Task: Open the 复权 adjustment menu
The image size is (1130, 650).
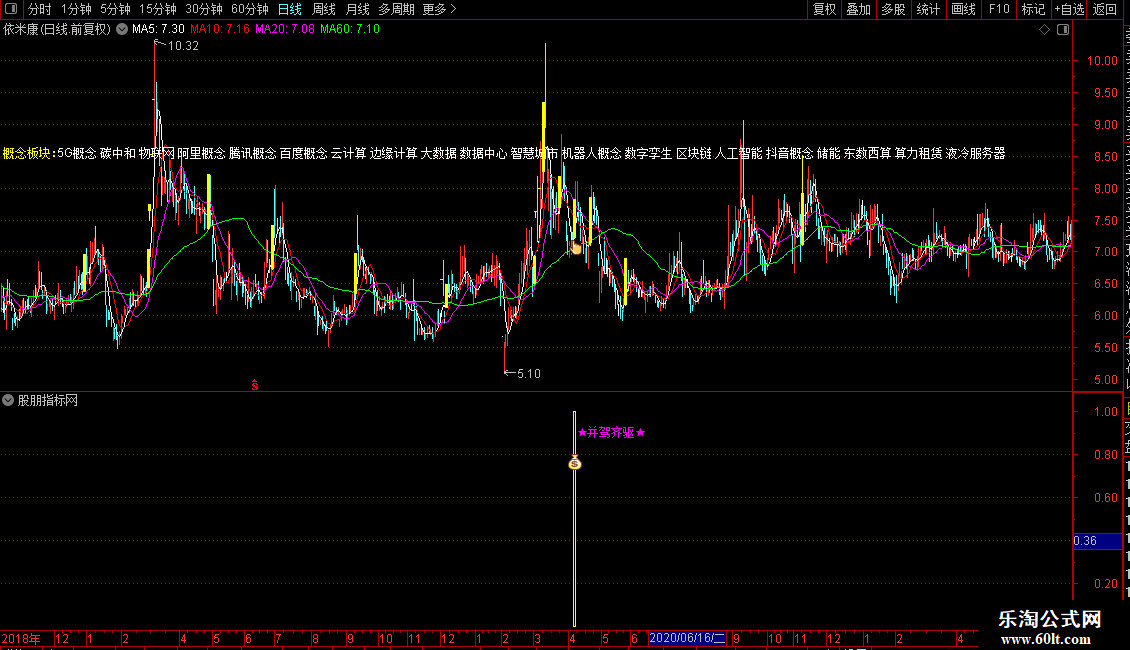Action: pyautogui.click(x=824, y=9)
